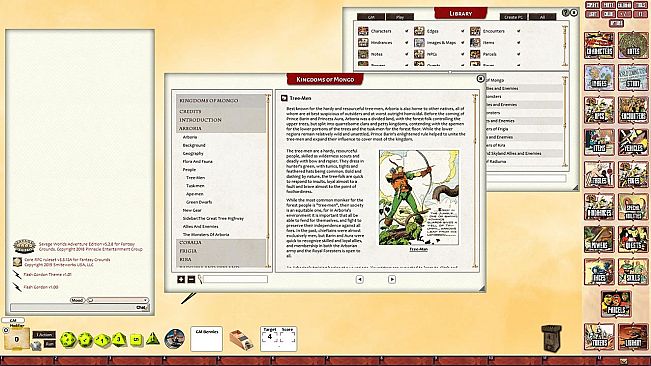The image size is (651, 366).
Task: Click the Library category list scrollbar
Action: pos(565,46)
